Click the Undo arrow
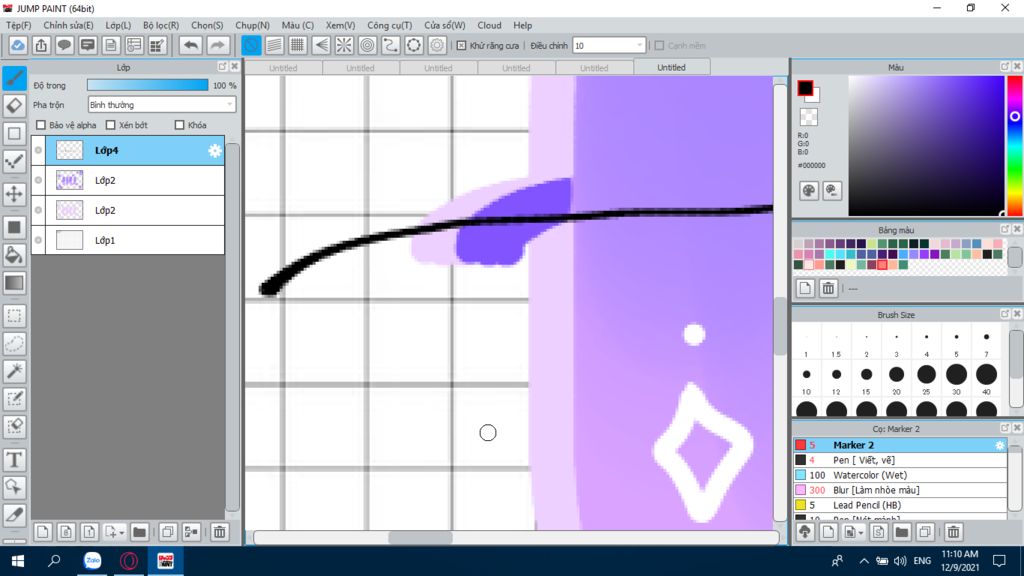The width and height of the screenshot is (1024, 576). tap(191, 45)
